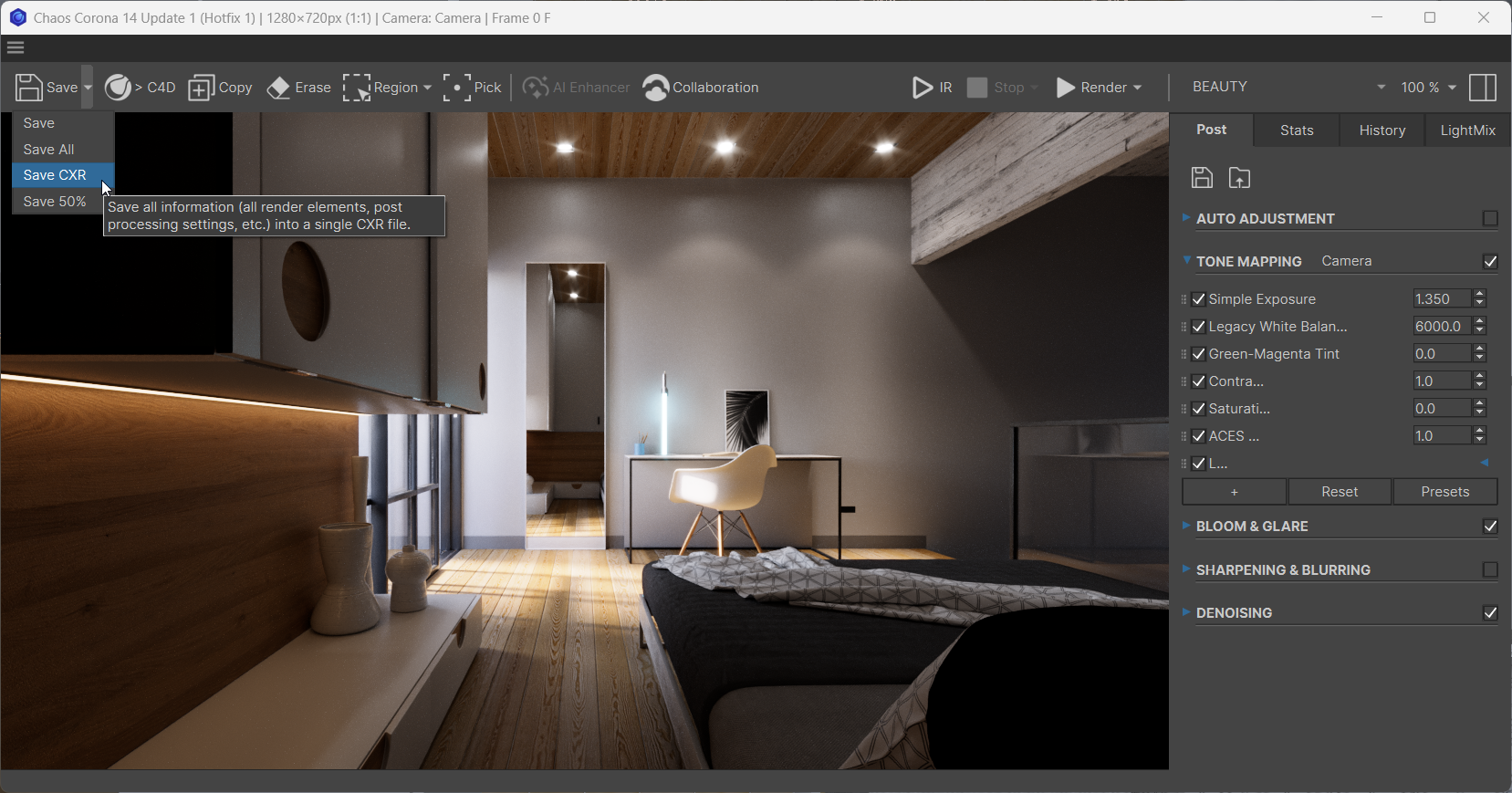Click the AI Enhancer button
The image size is (1512, 793).
576,88
